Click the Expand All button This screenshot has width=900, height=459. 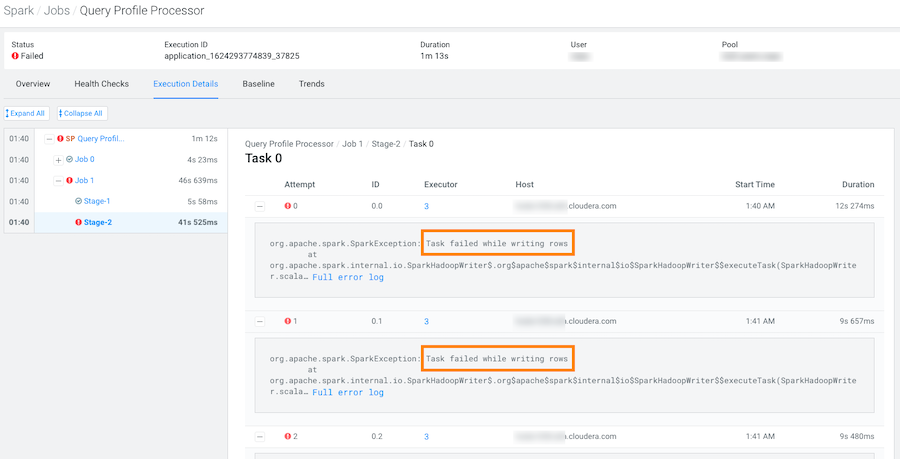[26, 114]
